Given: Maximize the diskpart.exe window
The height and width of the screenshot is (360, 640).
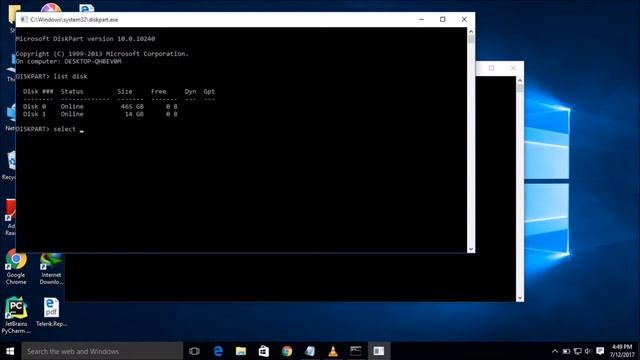Looking at the screenshot, I should pyautogui.click(x=442, y=19).
